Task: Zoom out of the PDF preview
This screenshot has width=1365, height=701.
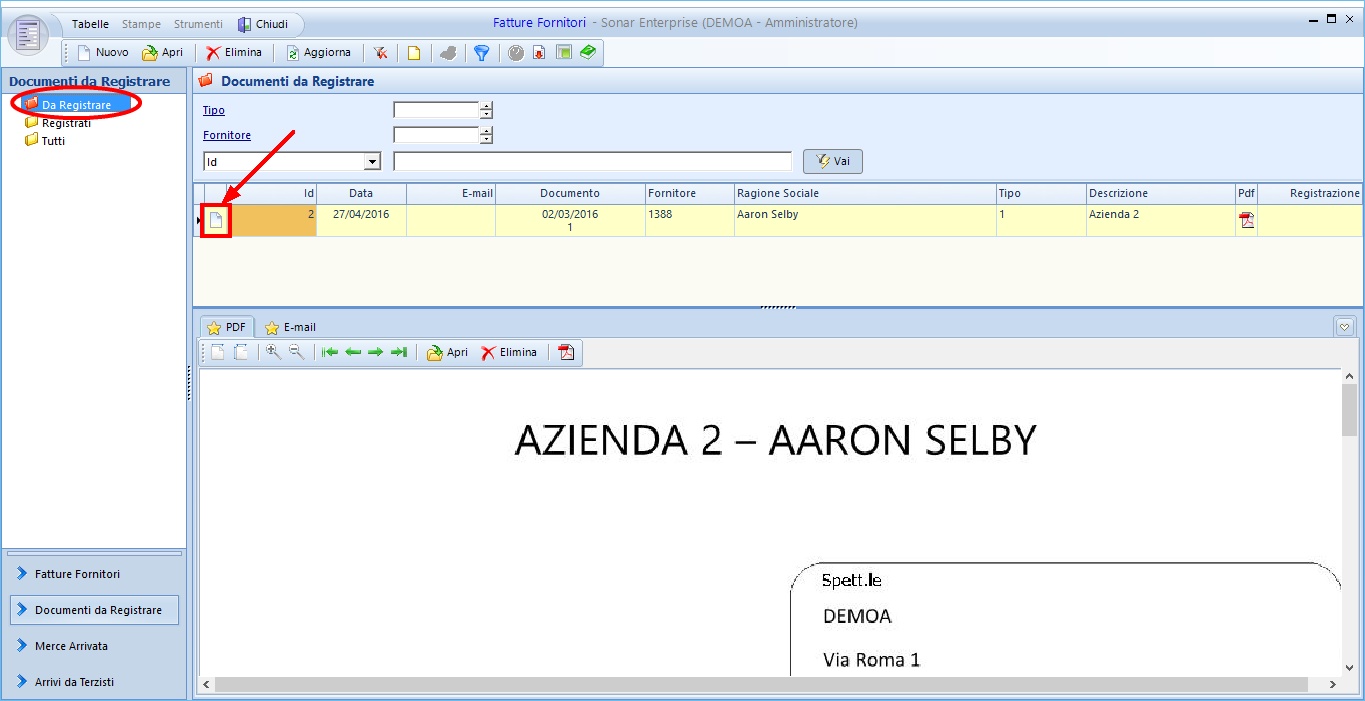Action: (x=296, y=352)
